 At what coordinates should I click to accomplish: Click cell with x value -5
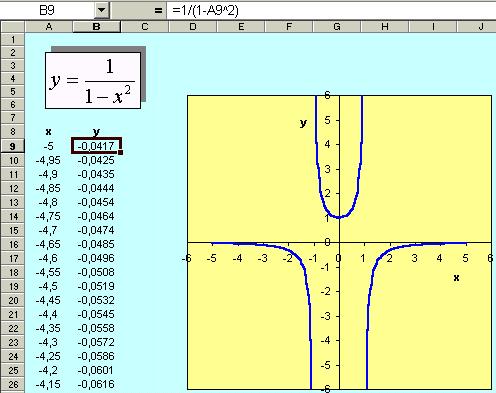click(49, 146)
